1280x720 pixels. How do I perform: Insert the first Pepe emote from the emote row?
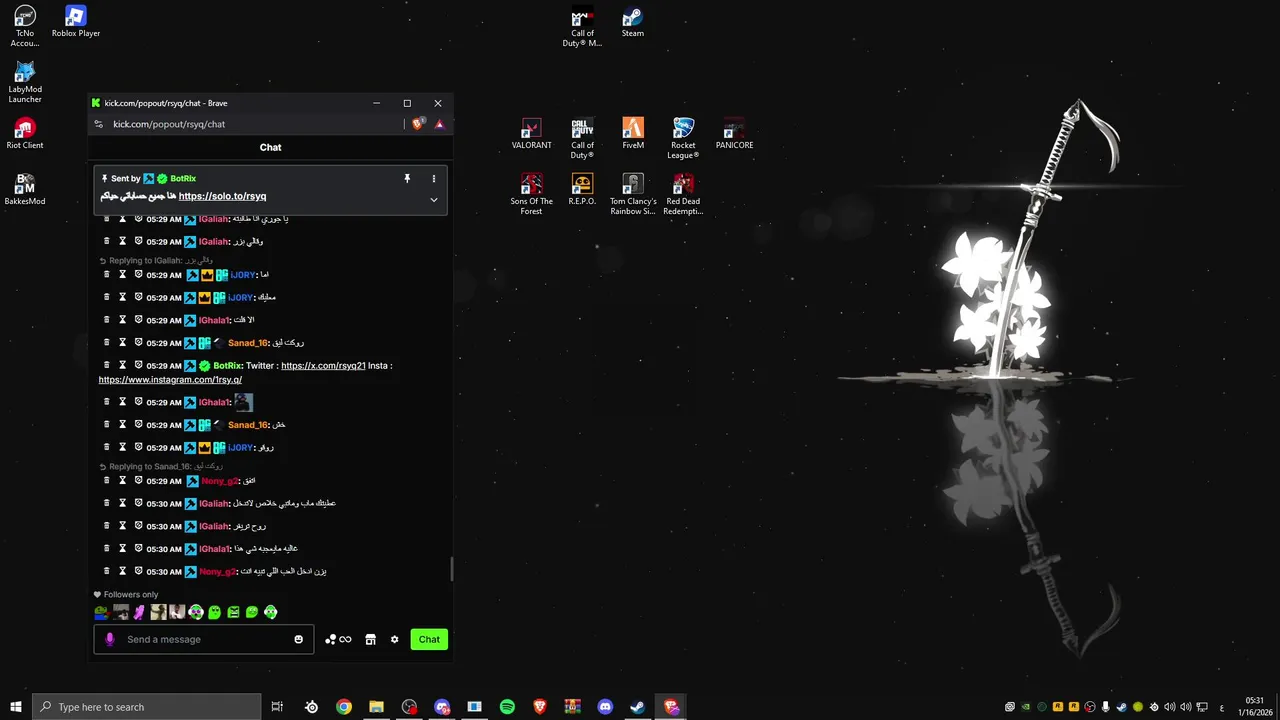pyautogui.click(x=101, y=612)
